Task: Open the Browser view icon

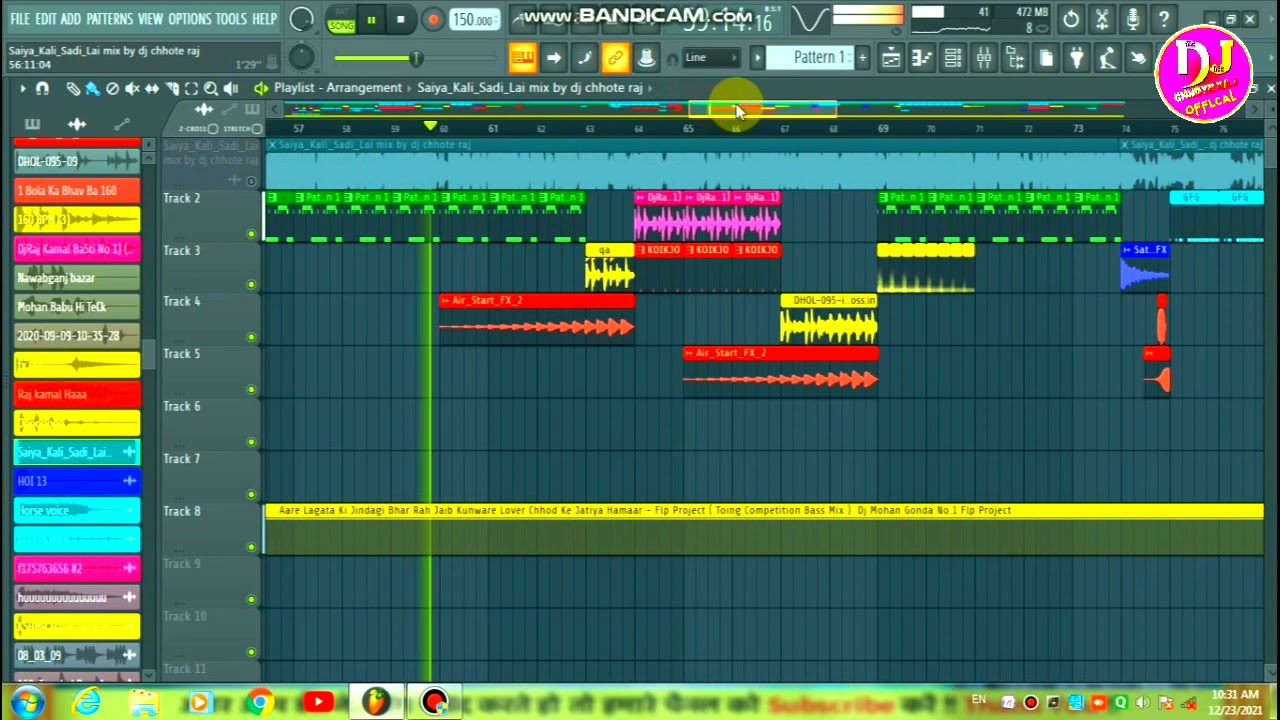Action: 1015,58
